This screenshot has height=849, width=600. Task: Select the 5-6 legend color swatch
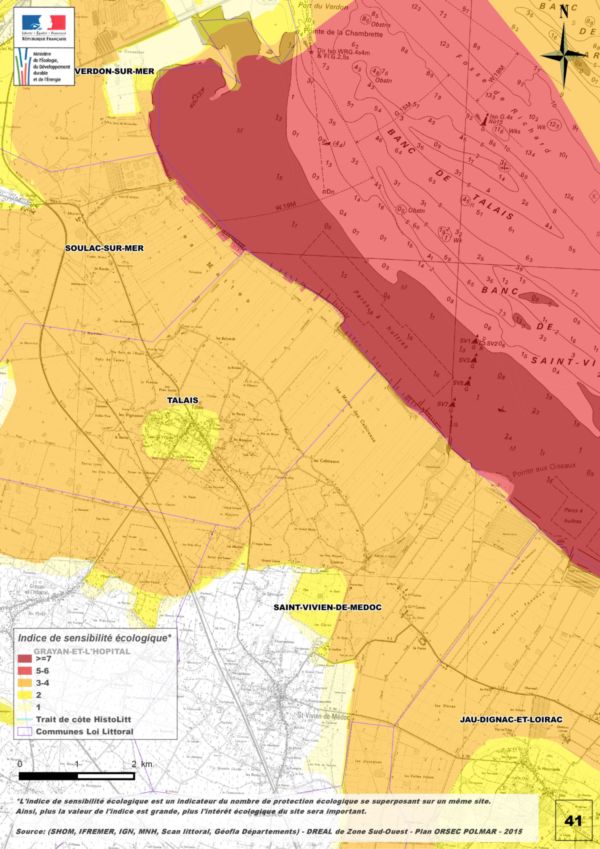[23, 672]
